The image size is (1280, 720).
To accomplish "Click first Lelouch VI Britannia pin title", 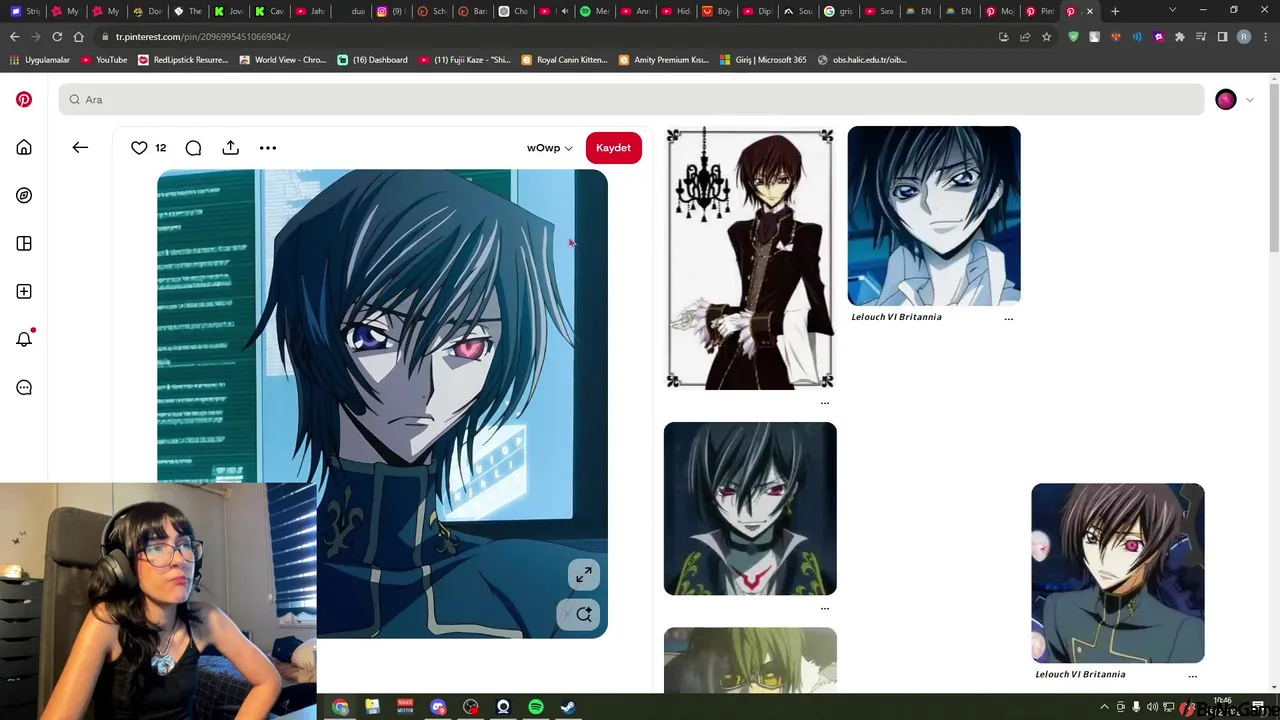I will click(896, 317).
